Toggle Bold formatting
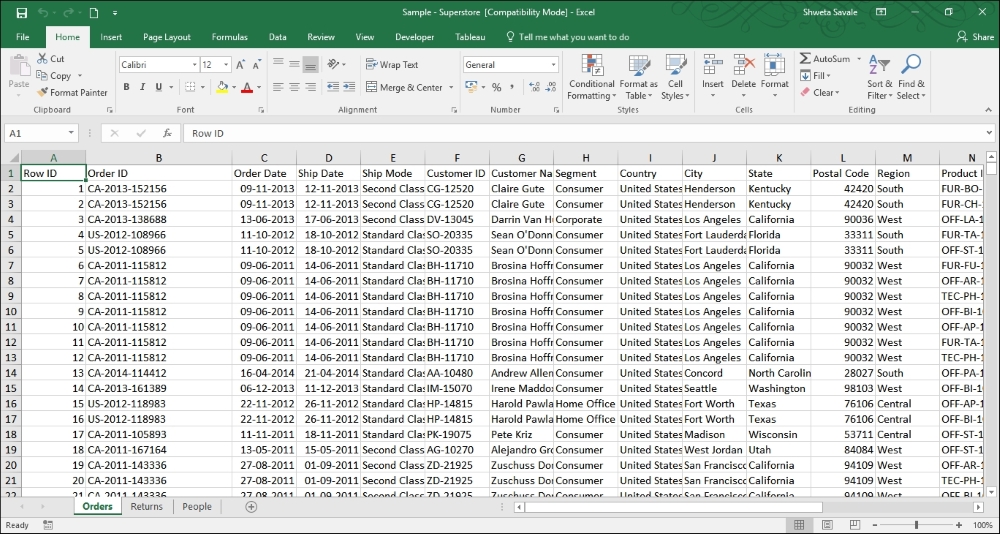Image resolution: width=1000 pixels, height=534 pixels. tap(126, 87)
